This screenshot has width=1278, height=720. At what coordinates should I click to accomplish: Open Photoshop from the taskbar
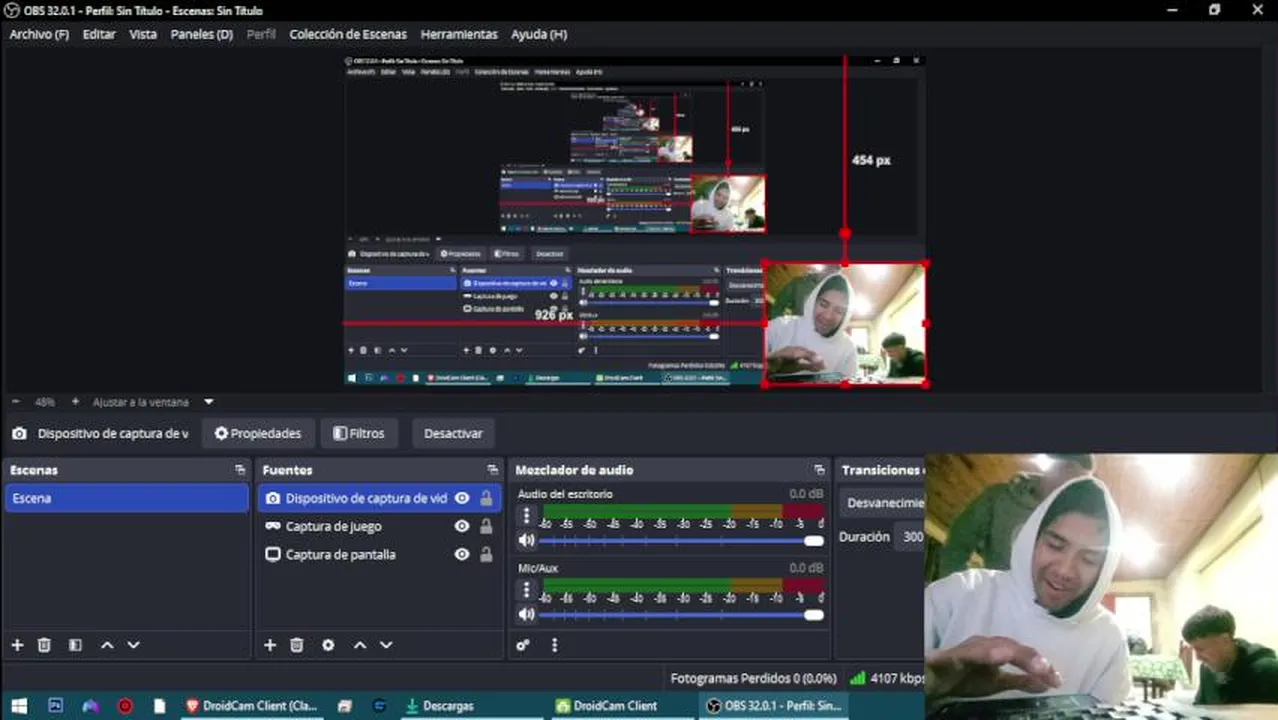(56, 706)
